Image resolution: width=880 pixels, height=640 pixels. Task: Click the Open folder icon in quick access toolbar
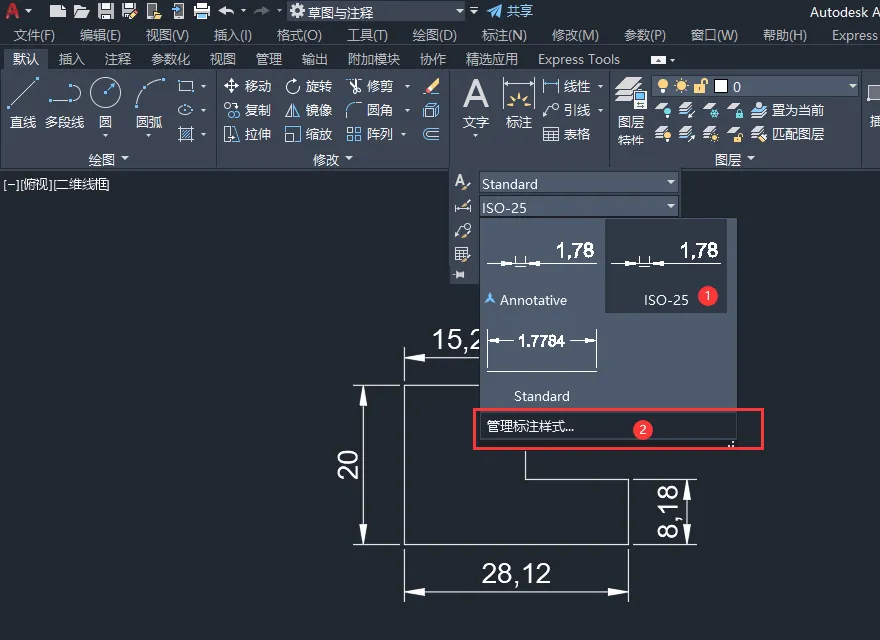[81, 11]
